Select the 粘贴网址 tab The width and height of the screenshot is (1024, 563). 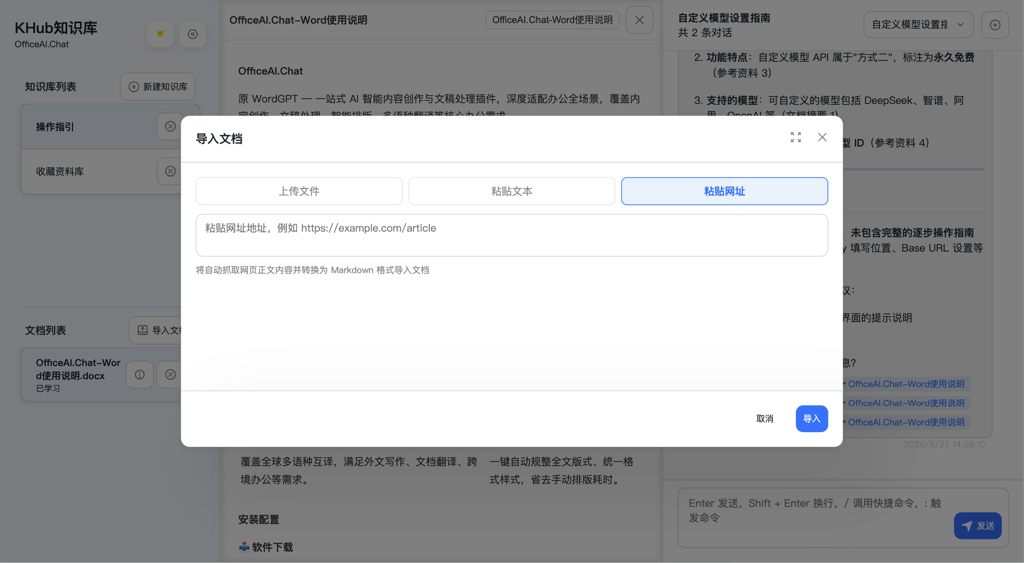click(x=724, y=191)
